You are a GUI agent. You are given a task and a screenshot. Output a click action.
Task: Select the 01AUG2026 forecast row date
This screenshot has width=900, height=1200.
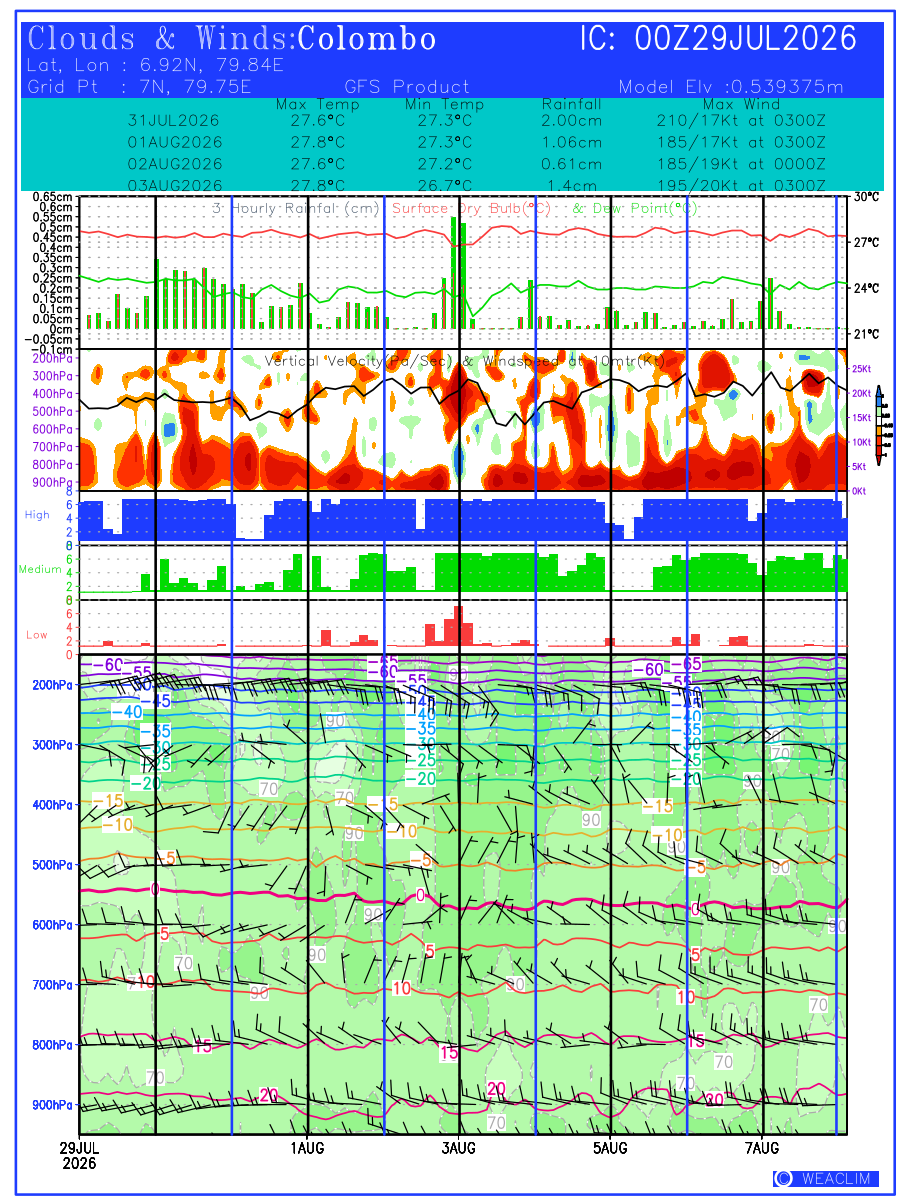(175, 142)
